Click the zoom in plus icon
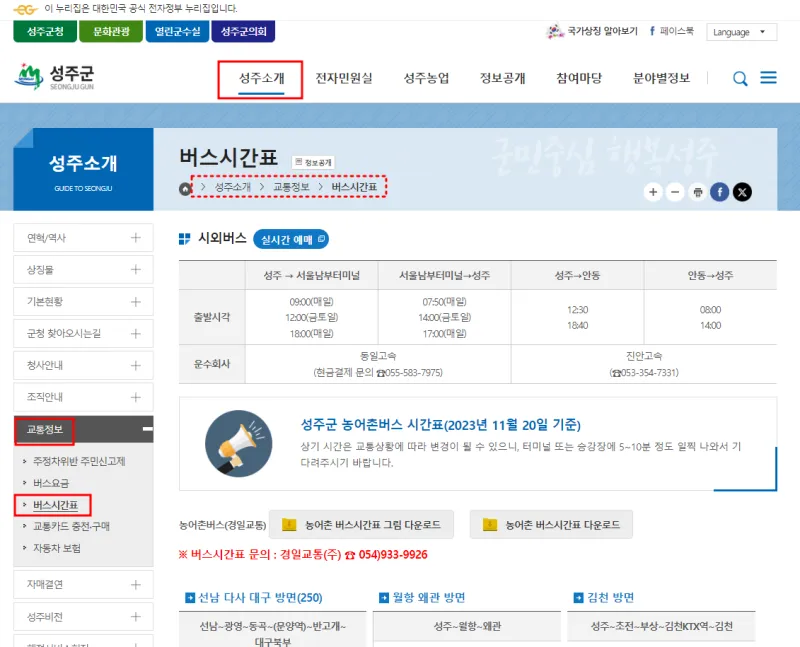This screenshot has width=800, height=647. click(653, 192)
